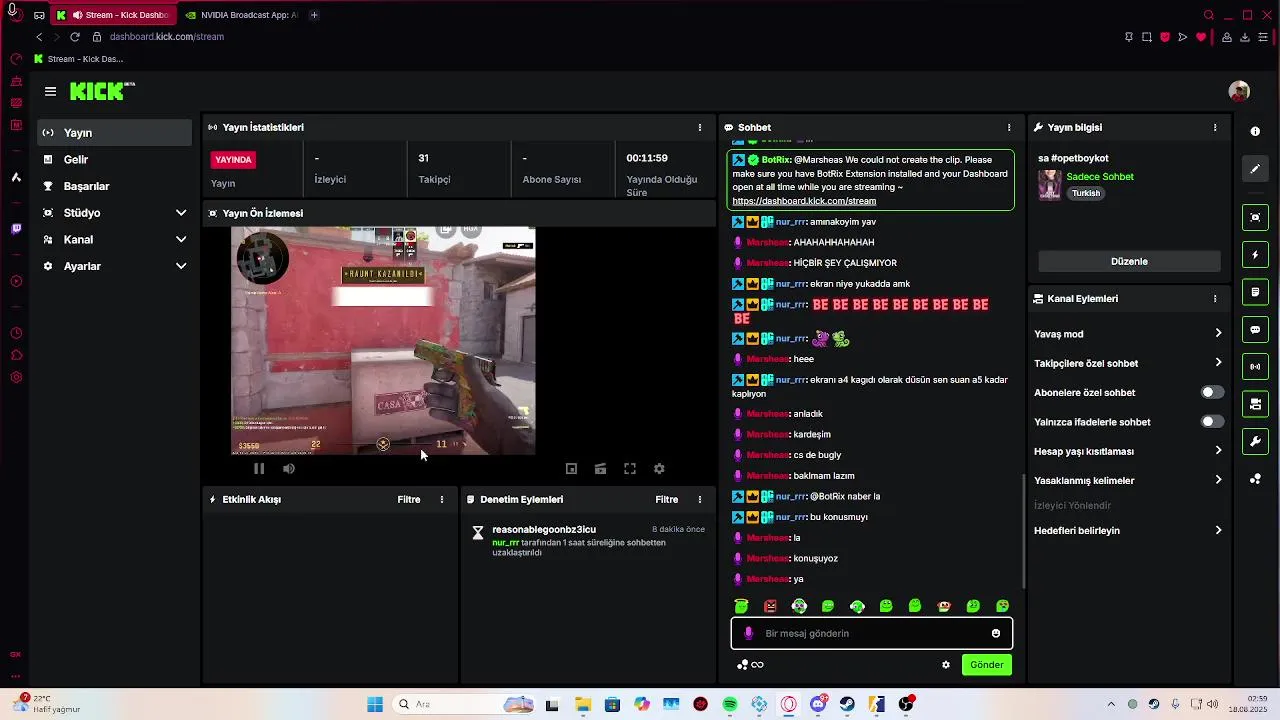Expand the Stüdyo sidebar section

pyautogui.click(x=115, y=213)
